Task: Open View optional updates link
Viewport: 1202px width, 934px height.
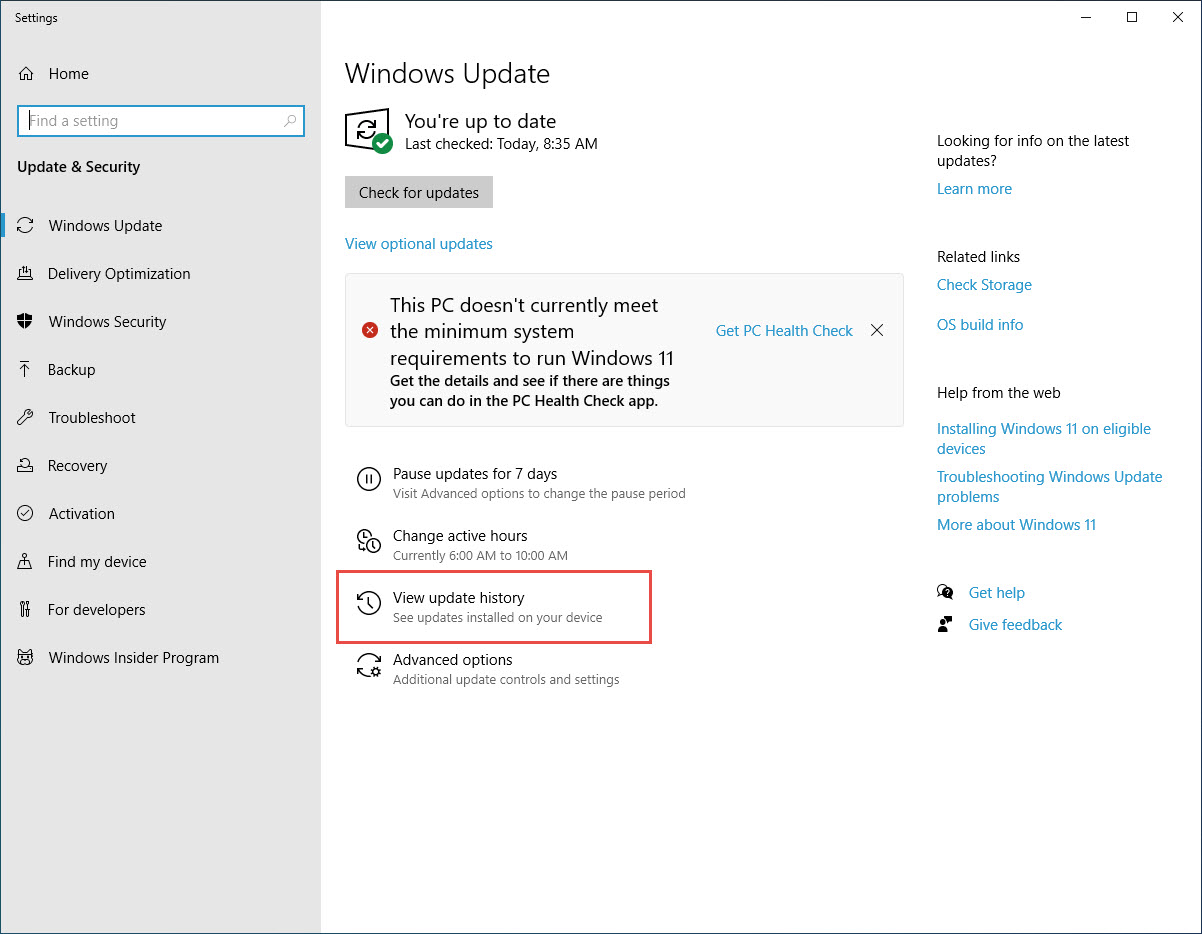Action: [x=419, y=244]
